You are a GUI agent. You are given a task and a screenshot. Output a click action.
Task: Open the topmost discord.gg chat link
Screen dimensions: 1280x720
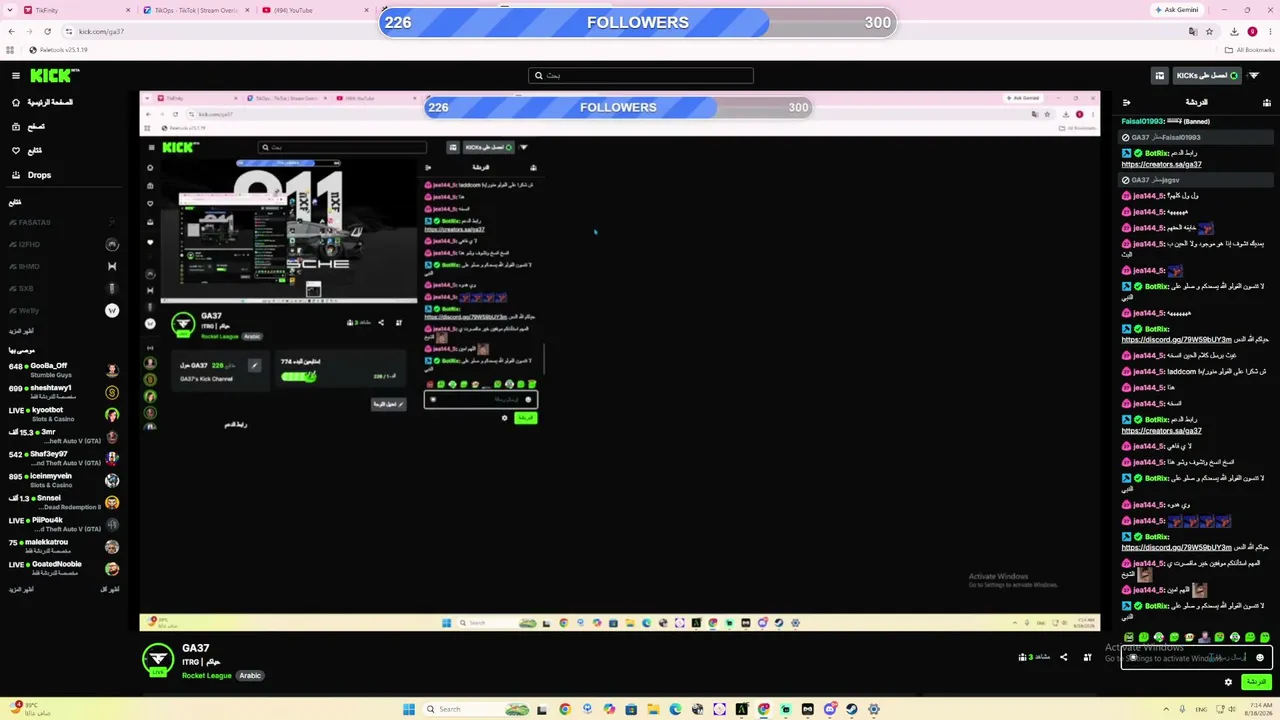(x=1176, y=340)
